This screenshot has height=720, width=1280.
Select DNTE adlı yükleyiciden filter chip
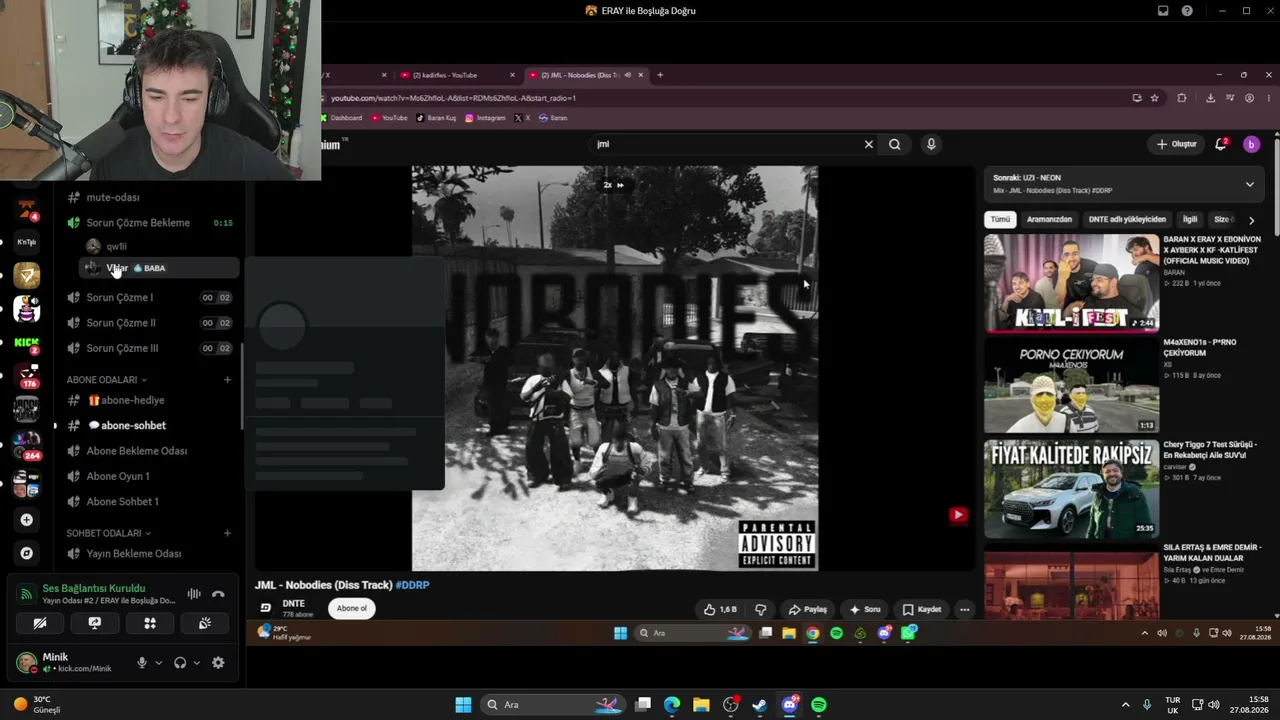[x=1127, y=219]
